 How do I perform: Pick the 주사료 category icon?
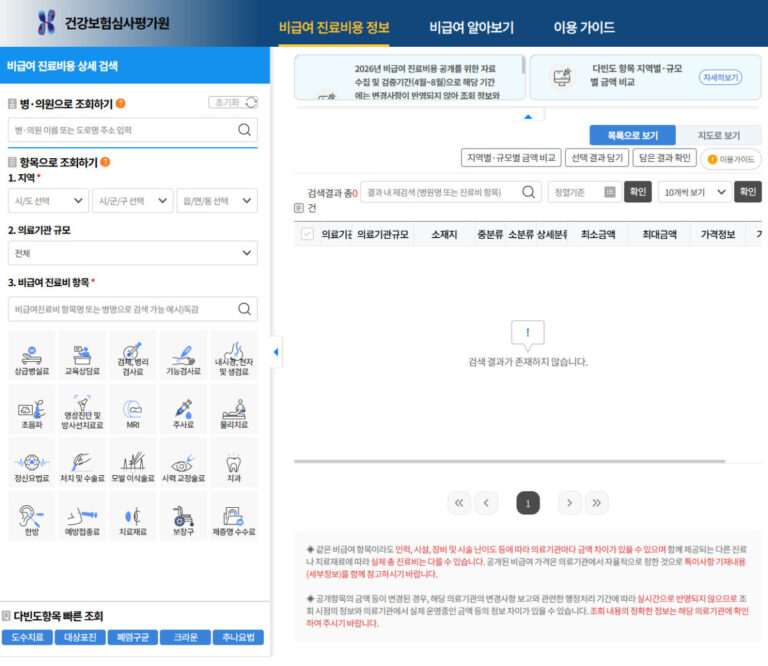[183, 409]
